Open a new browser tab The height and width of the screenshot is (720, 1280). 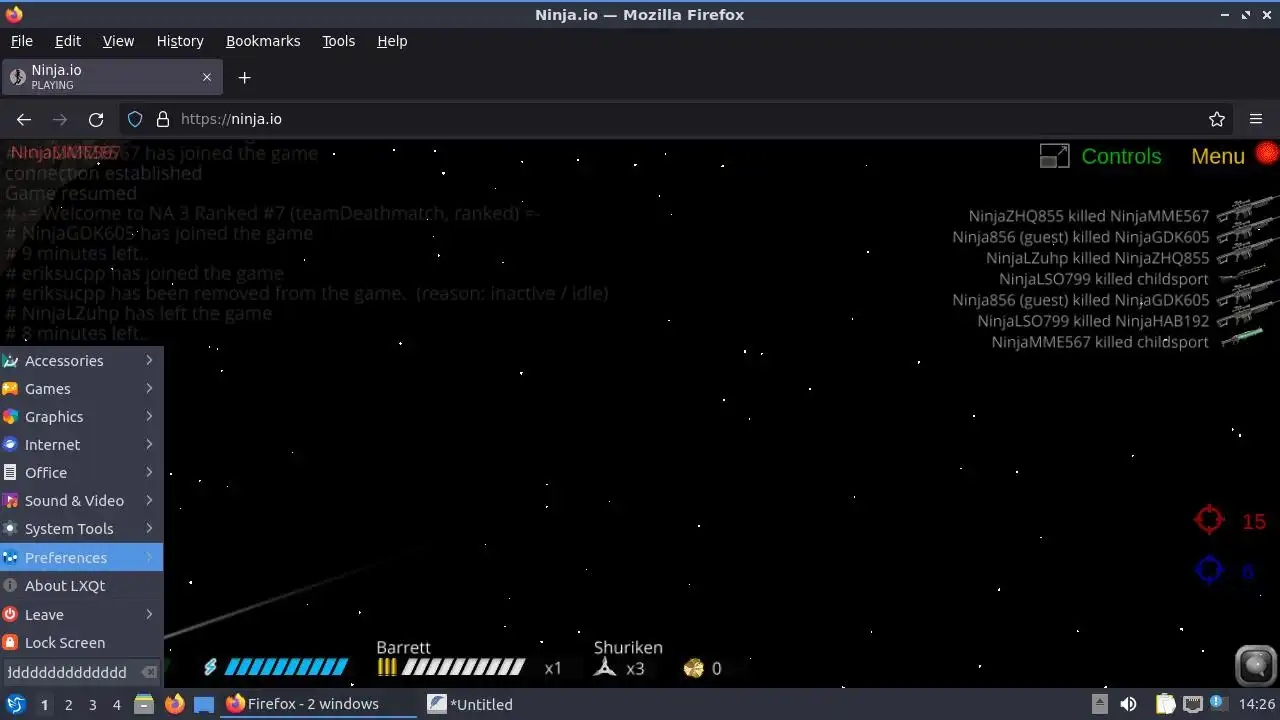click(244, 77)
